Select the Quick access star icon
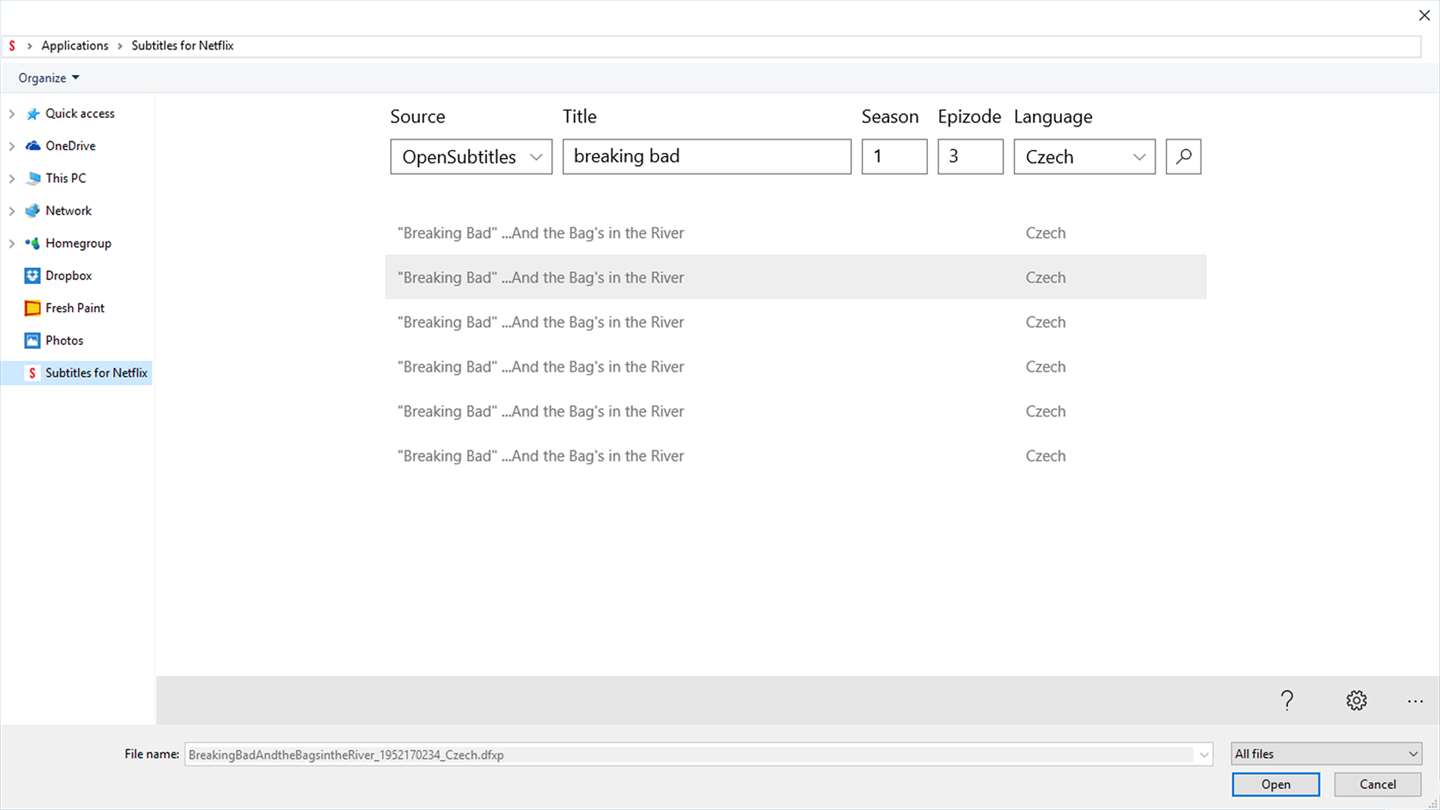This screenshot has height=810, width=1440. (33, 114)
